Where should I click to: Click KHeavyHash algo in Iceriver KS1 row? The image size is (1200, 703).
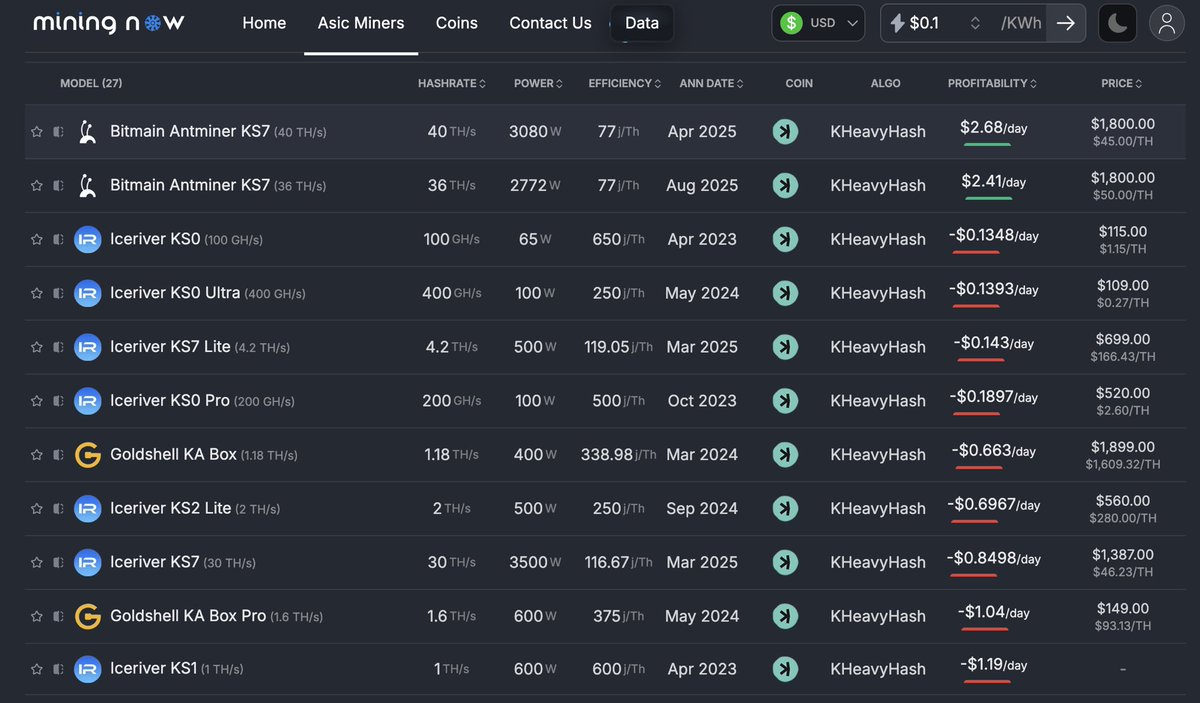coord(878,669)
